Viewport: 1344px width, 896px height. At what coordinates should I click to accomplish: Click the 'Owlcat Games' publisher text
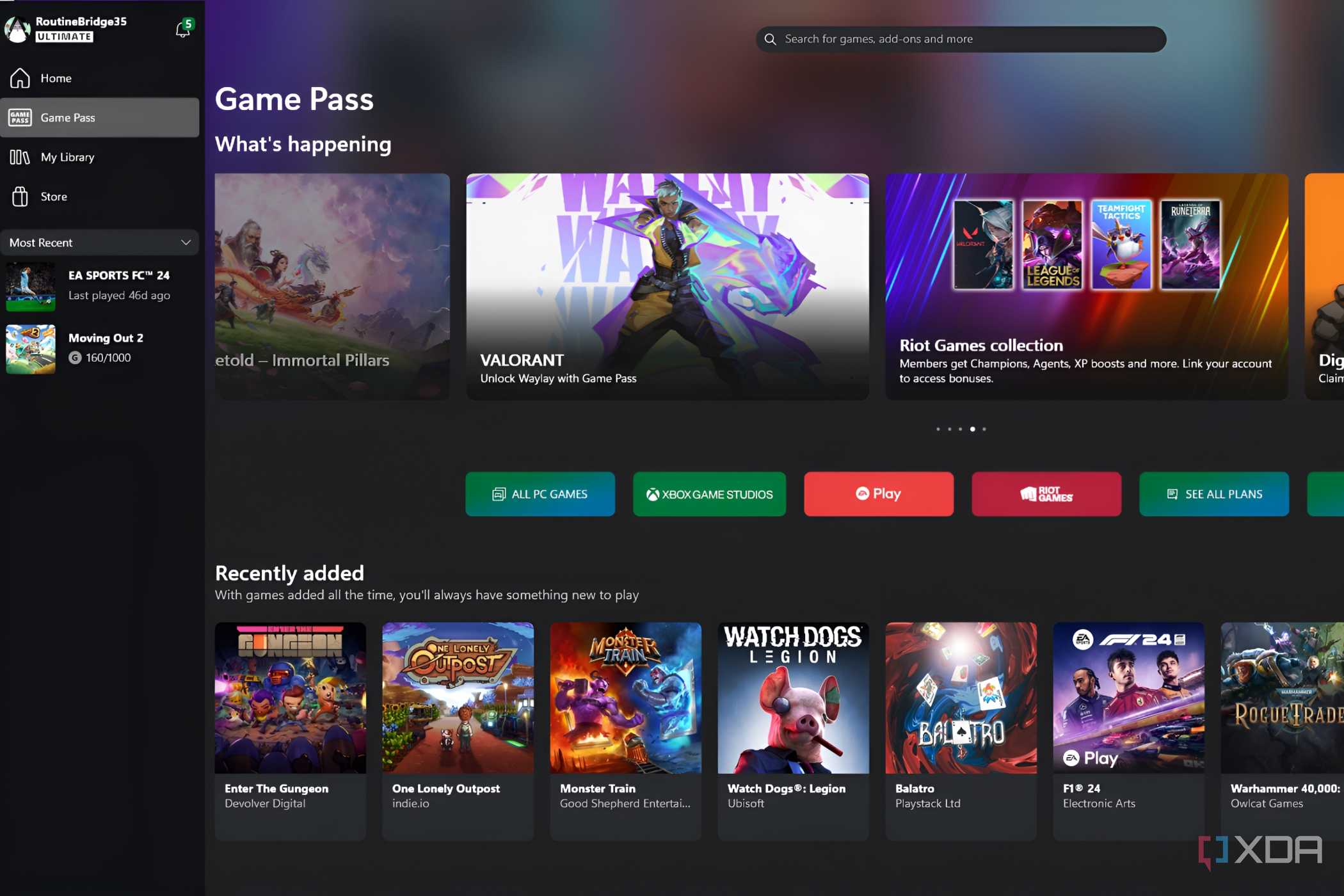click(x=1267, y=804)
